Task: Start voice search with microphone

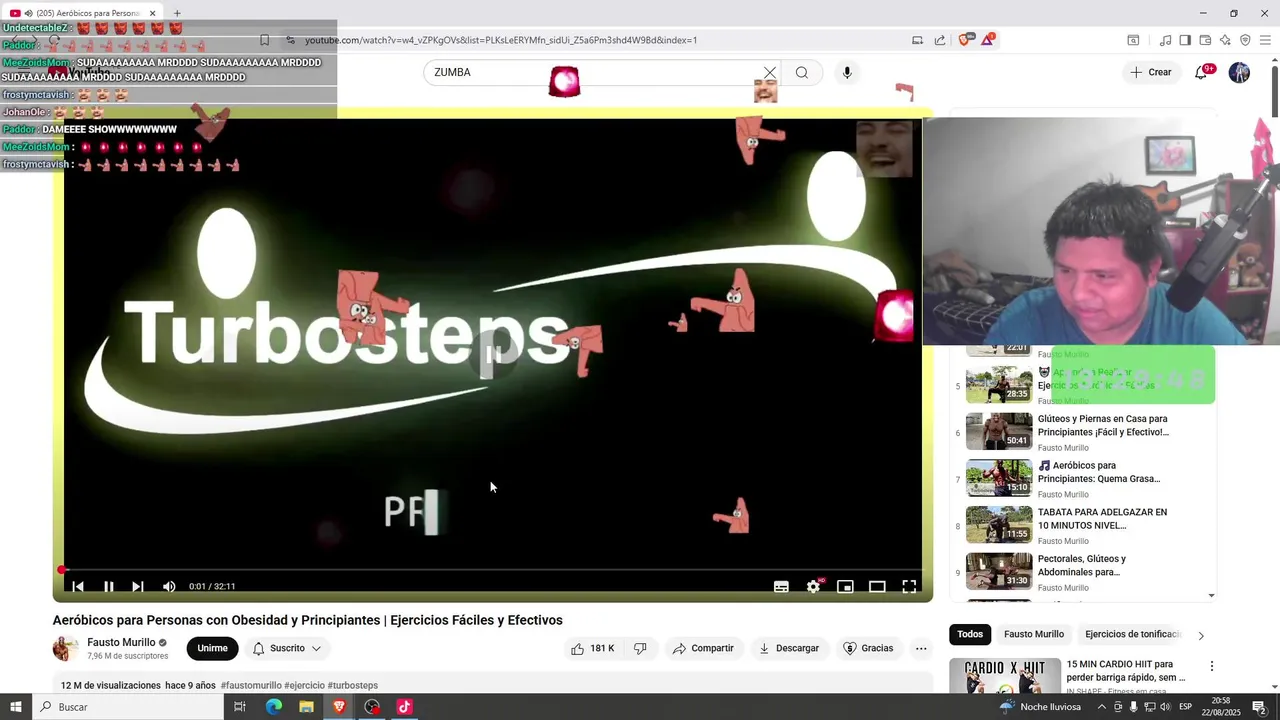Action: [847, 72]
